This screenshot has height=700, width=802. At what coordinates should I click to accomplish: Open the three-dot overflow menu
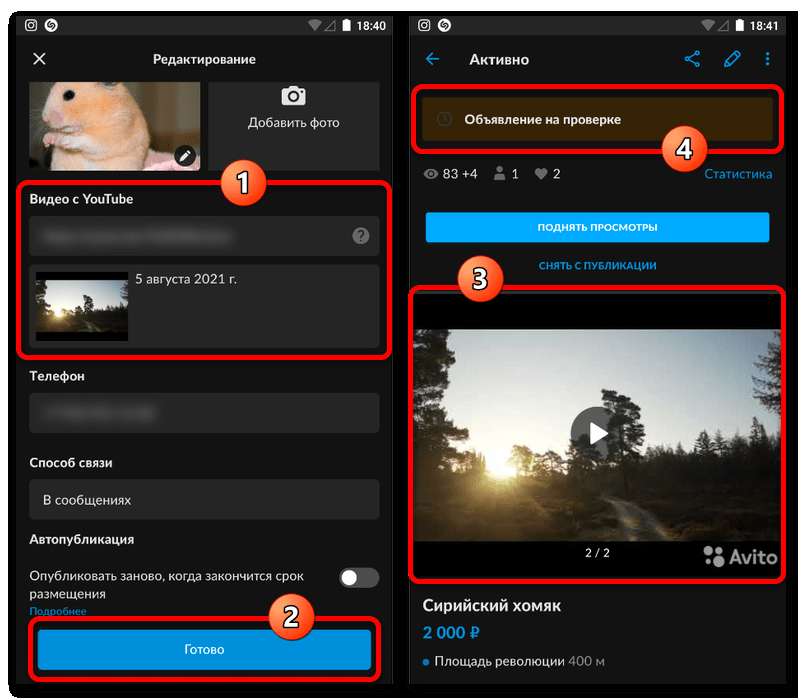coord(767,59)
